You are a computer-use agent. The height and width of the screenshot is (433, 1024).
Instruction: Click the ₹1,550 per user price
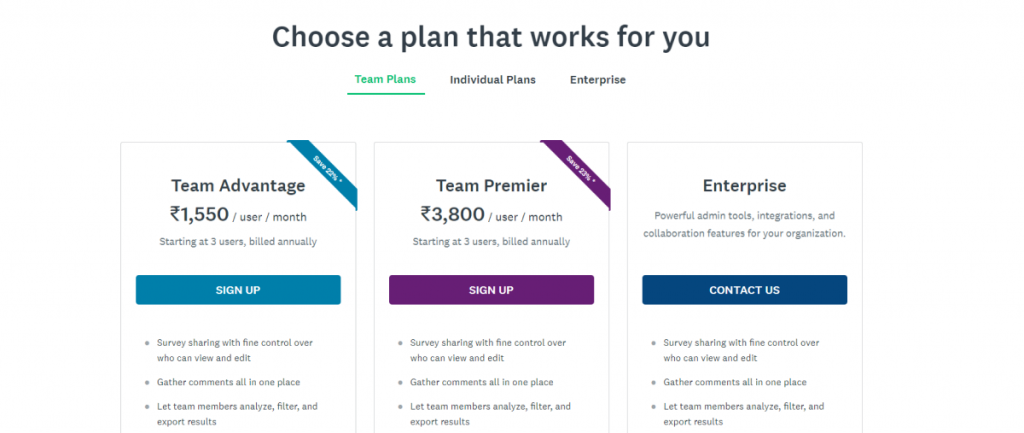click(238, 214)
